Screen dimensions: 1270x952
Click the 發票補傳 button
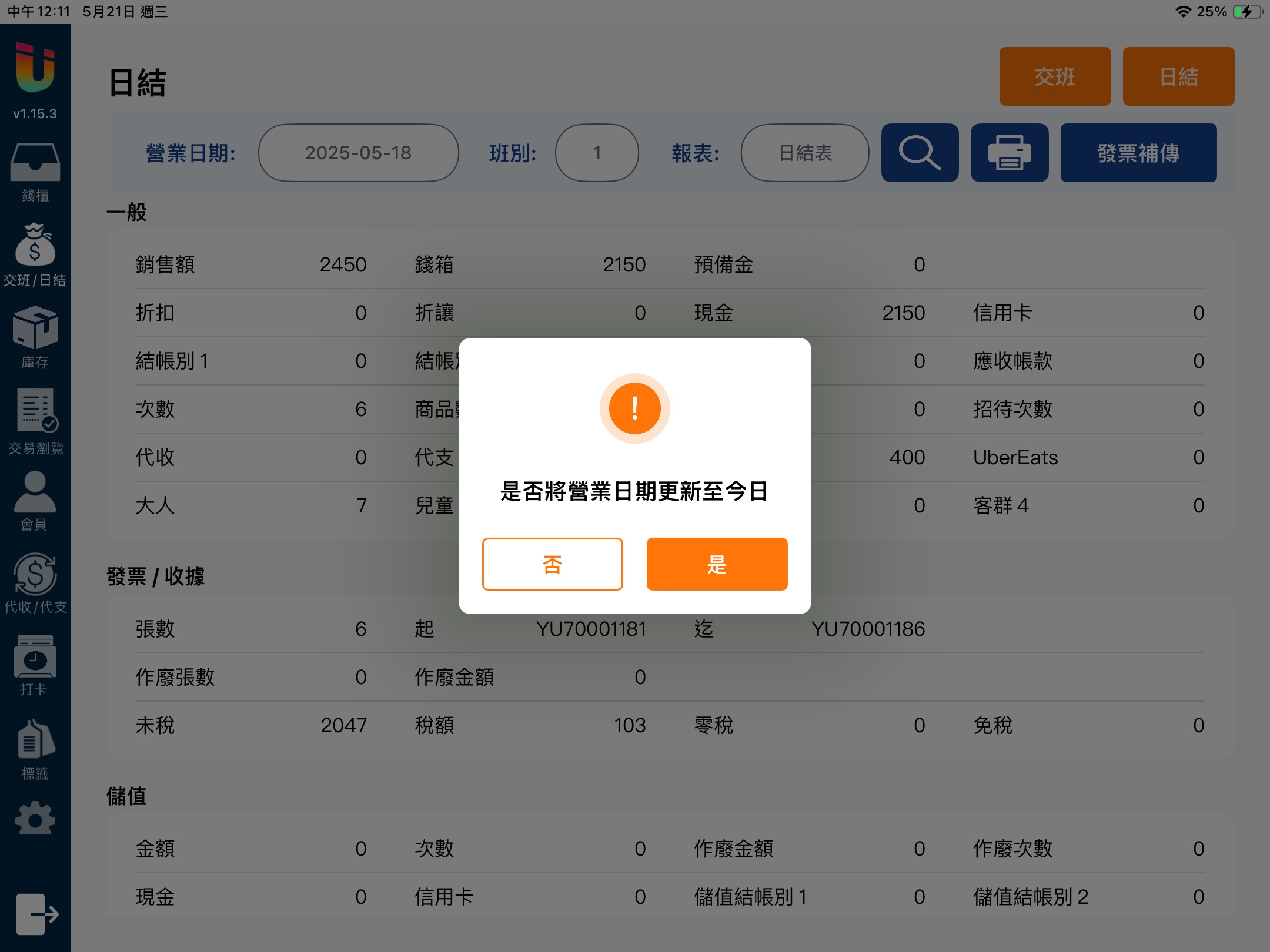(1138, 153)
